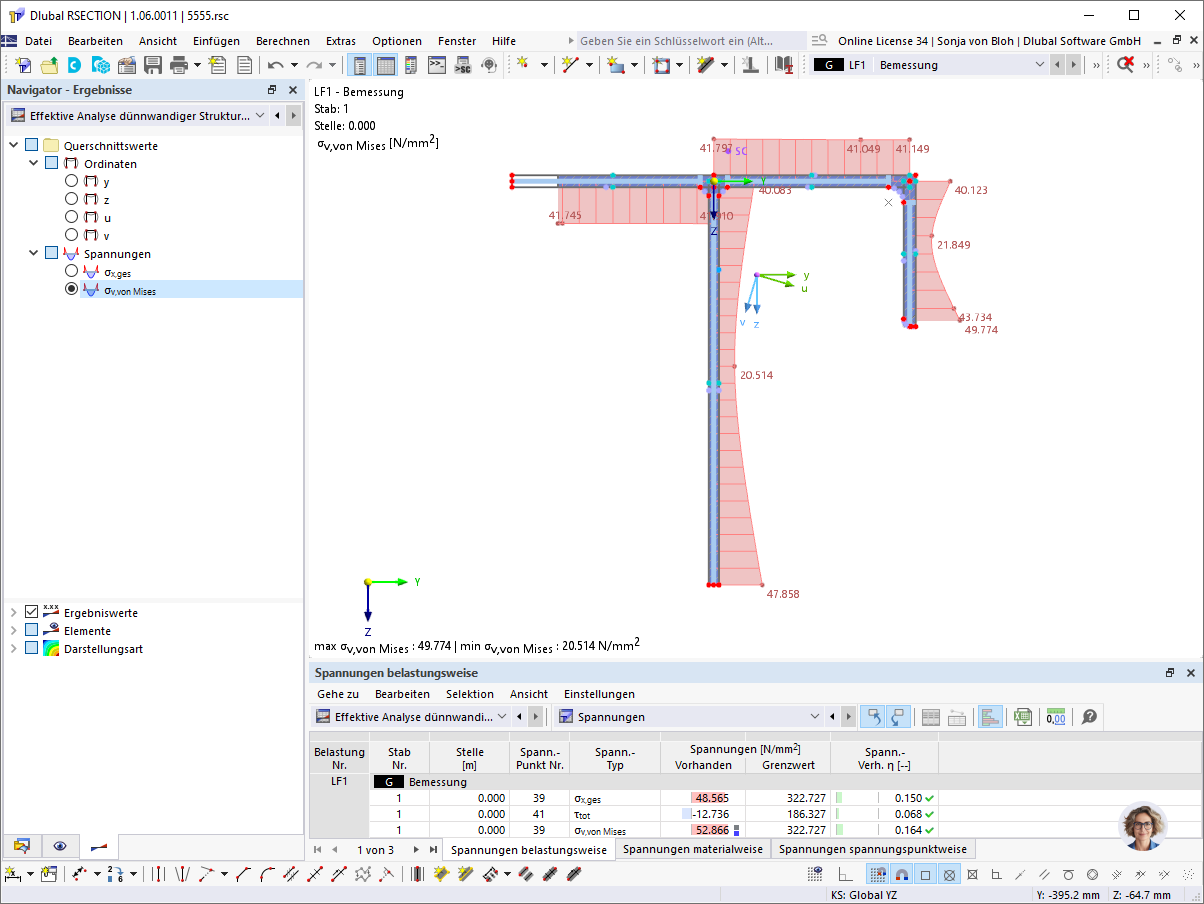Expand the Elemente tree node
1204x904 pixels.
[x=14, y=630]
